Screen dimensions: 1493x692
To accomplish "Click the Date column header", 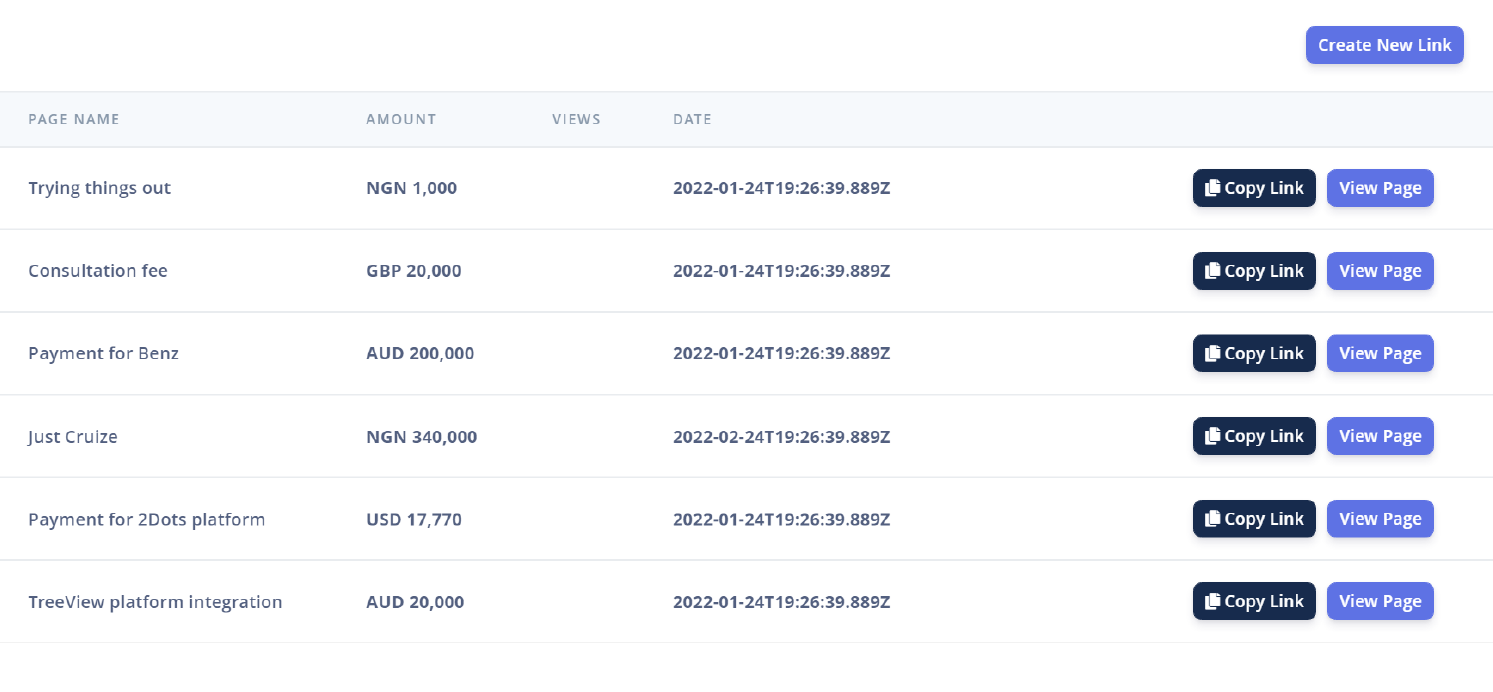I will [x=692, y=119].
